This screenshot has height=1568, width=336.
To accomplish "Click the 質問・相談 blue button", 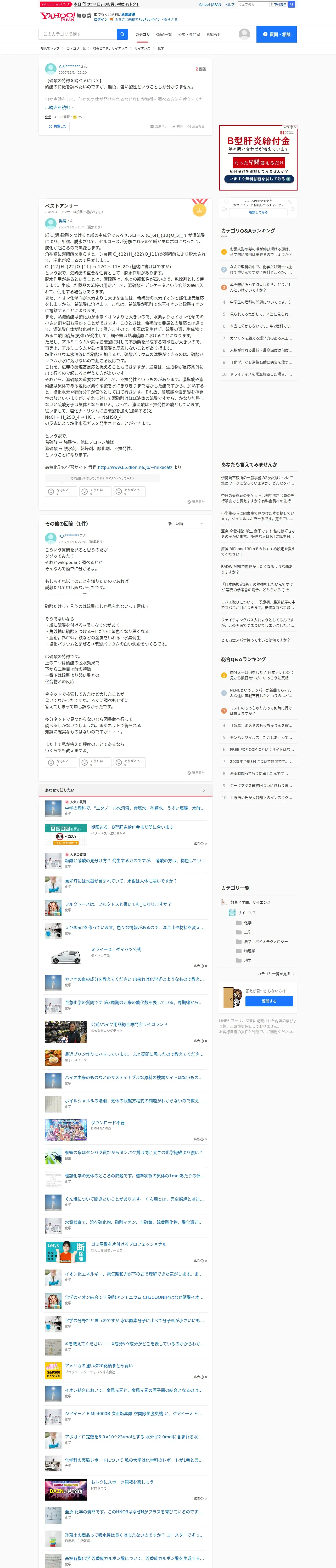I will tap(276, 34).
